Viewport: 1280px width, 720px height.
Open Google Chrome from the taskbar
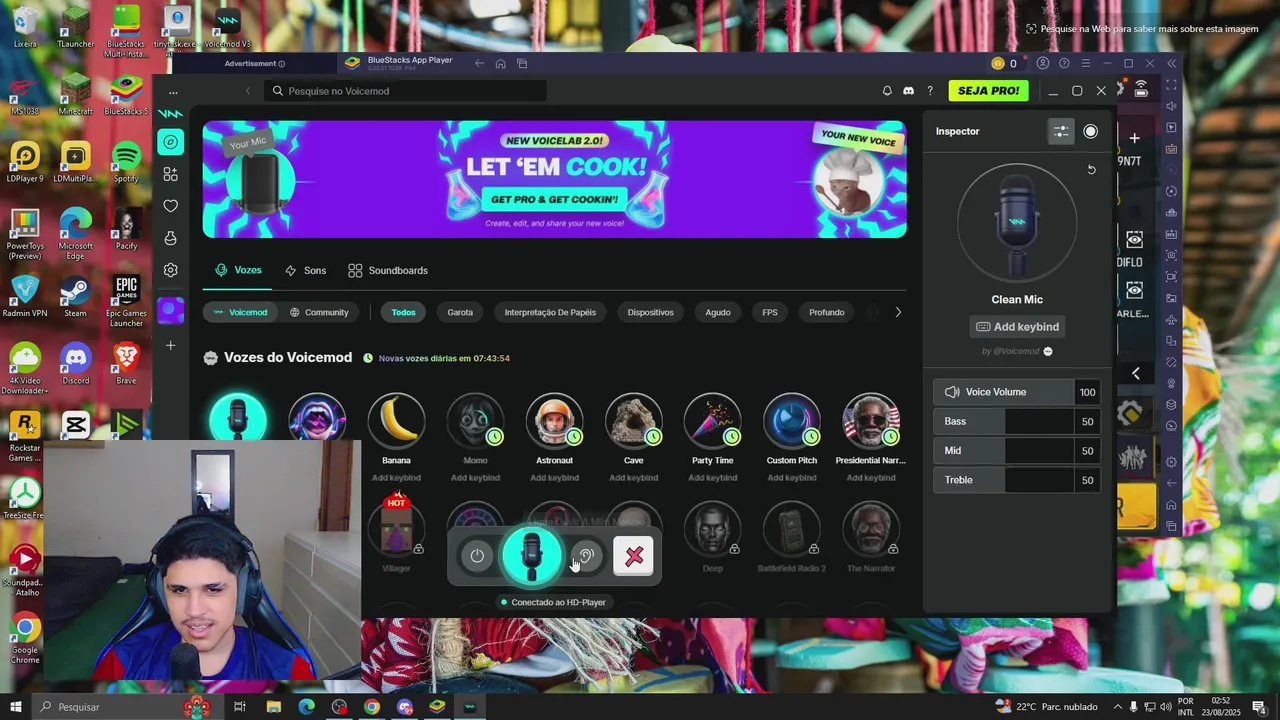pyautogui.click(x=372, y=707)
